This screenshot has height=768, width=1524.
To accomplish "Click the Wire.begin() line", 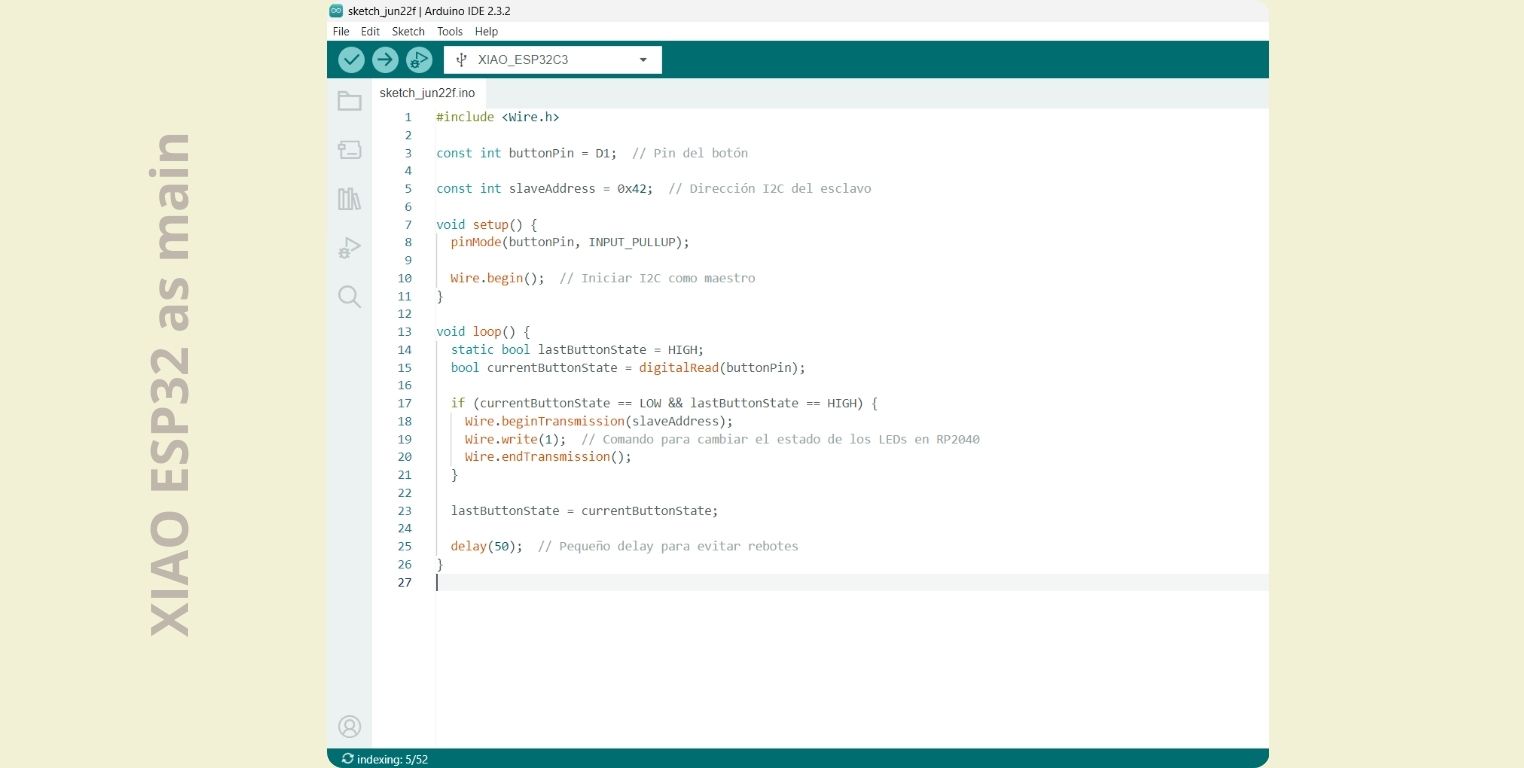I will click(x=603, y=278).
